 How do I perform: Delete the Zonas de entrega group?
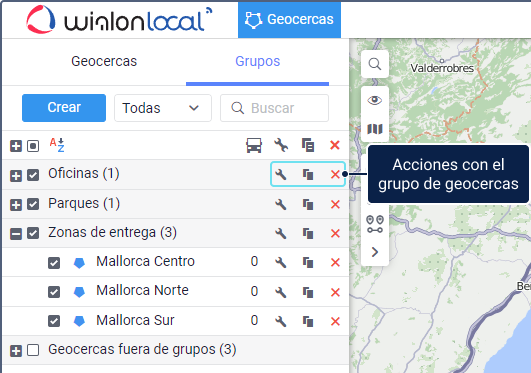(x=335, y=233)
